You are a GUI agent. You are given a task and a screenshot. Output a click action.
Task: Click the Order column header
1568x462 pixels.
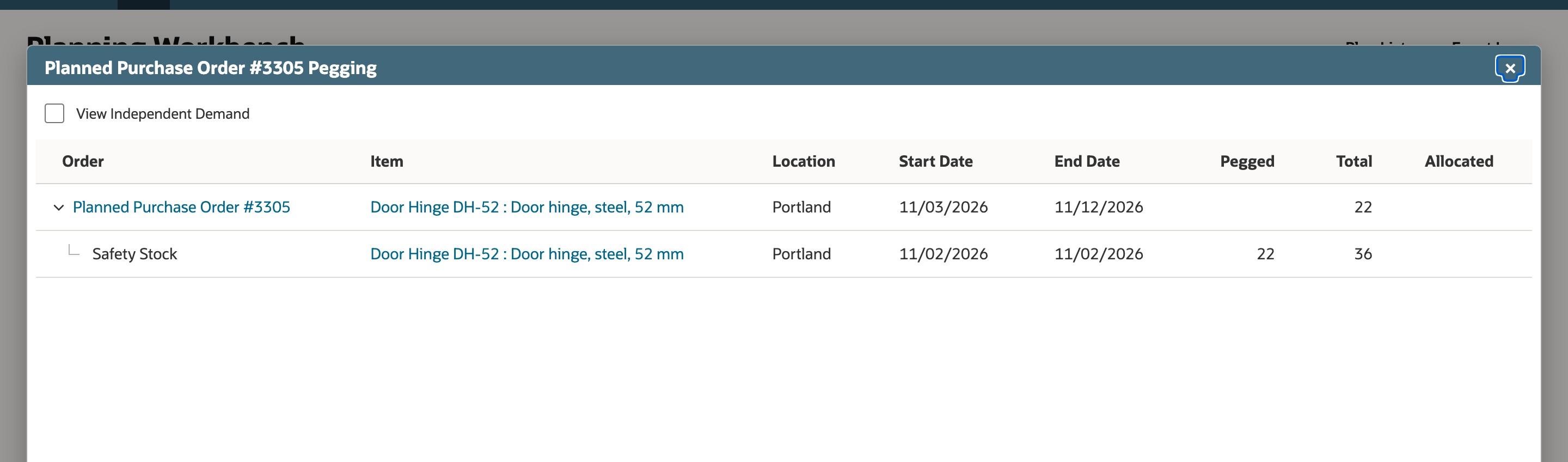pyautogui.click(x=83, y=161)
